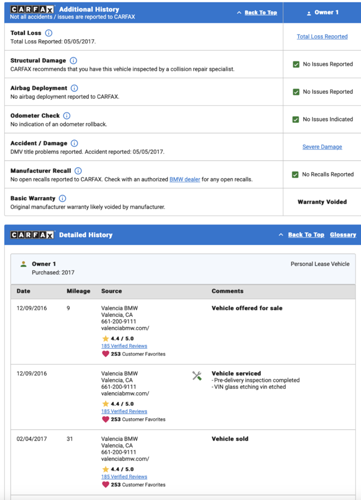361x500 pixels.
Task: Select the Owner 1 column header
Action: tap(322, 12)
